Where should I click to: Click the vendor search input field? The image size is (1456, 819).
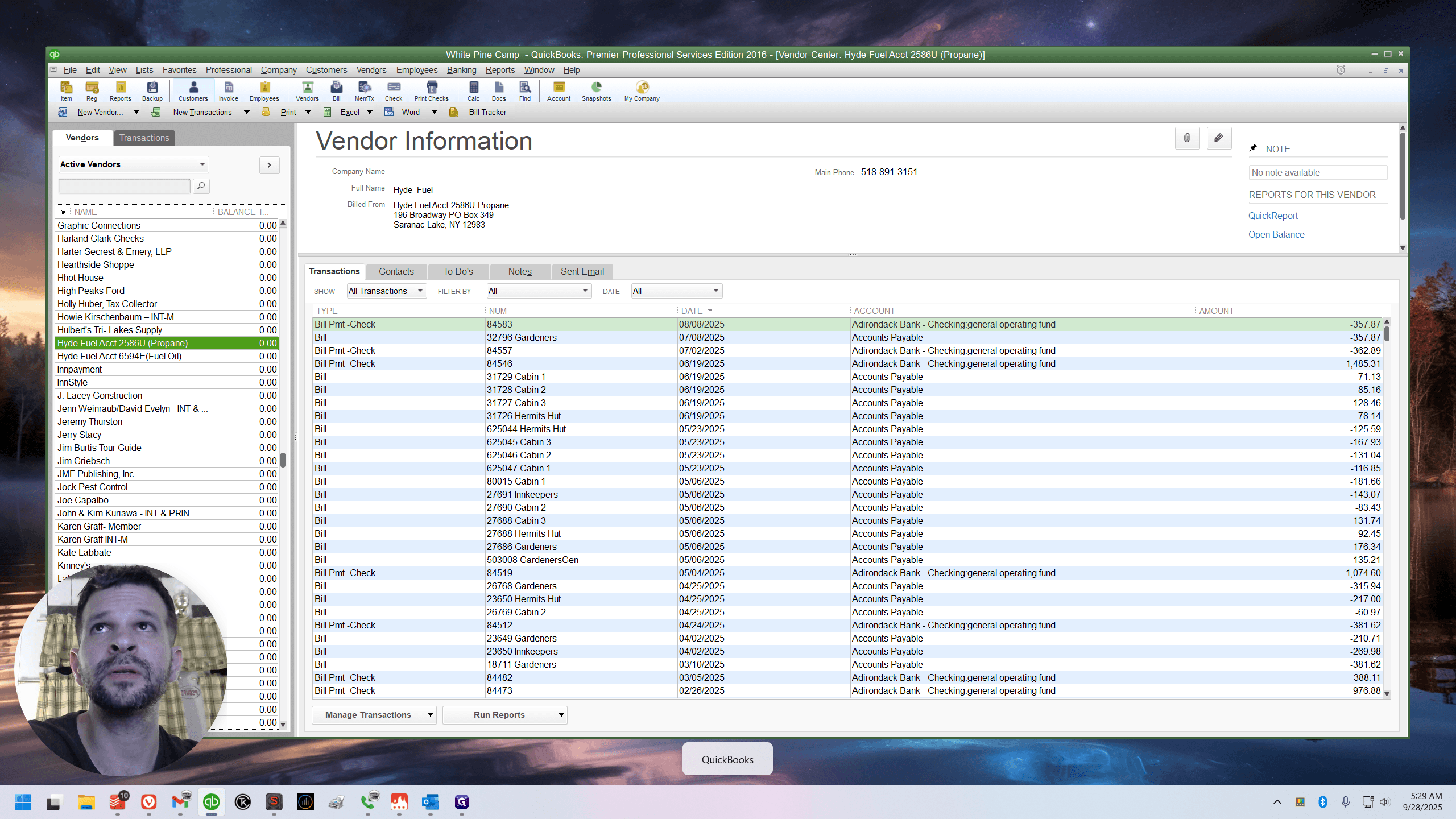(125, 186)
